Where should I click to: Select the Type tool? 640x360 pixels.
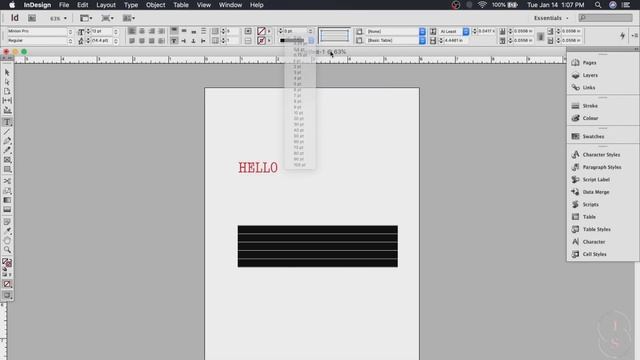click(x=7, y=122)
